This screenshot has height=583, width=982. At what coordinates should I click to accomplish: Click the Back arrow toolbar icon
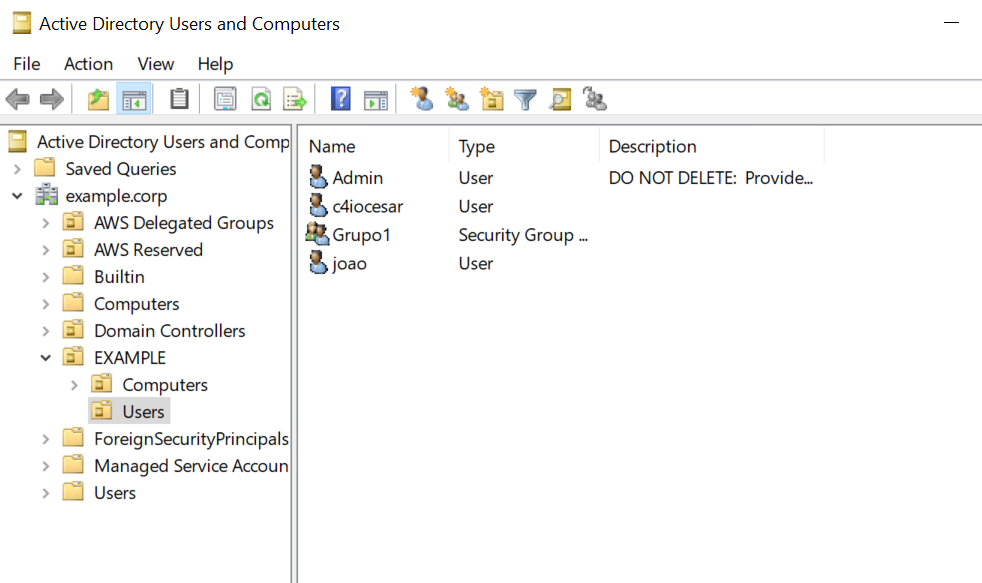(x=18, y=99)
